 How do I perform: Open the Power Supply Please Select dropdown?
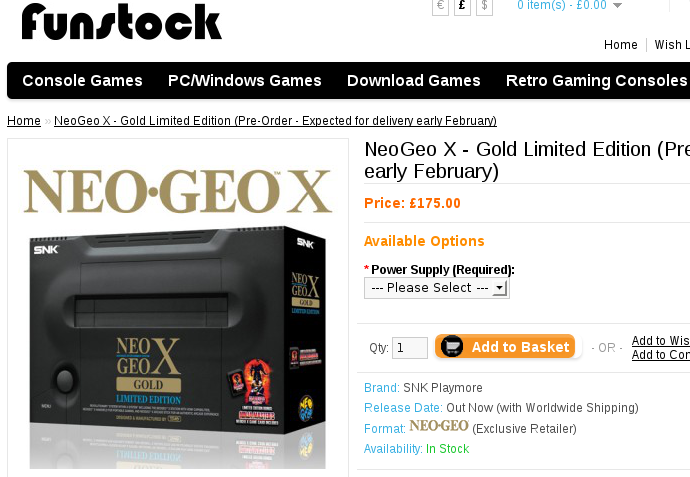point(437,288)
